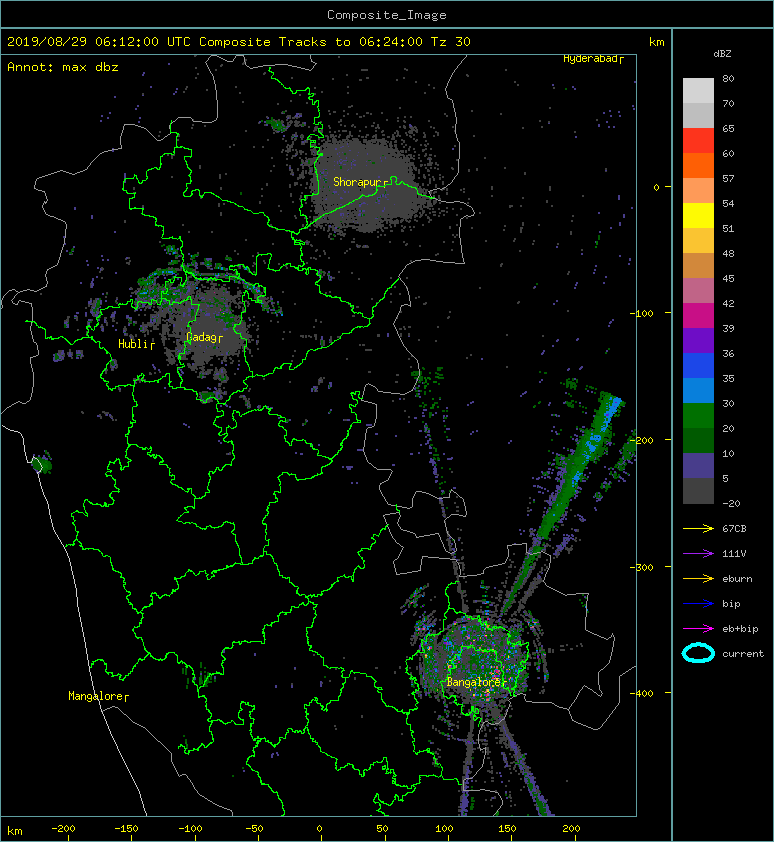Click the 200 x-axis tick label
The height and width of the screenshot is (842, 774).
[x=571, y=829]
